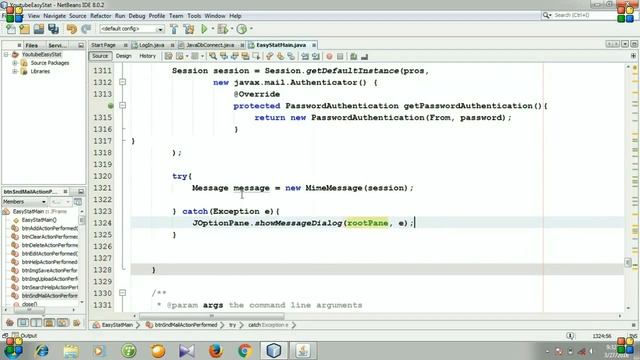This screenshot has width=640, height=360.
Task: Collapse the YoutubeEasyStat project node
Action: (x=6, y=54)
